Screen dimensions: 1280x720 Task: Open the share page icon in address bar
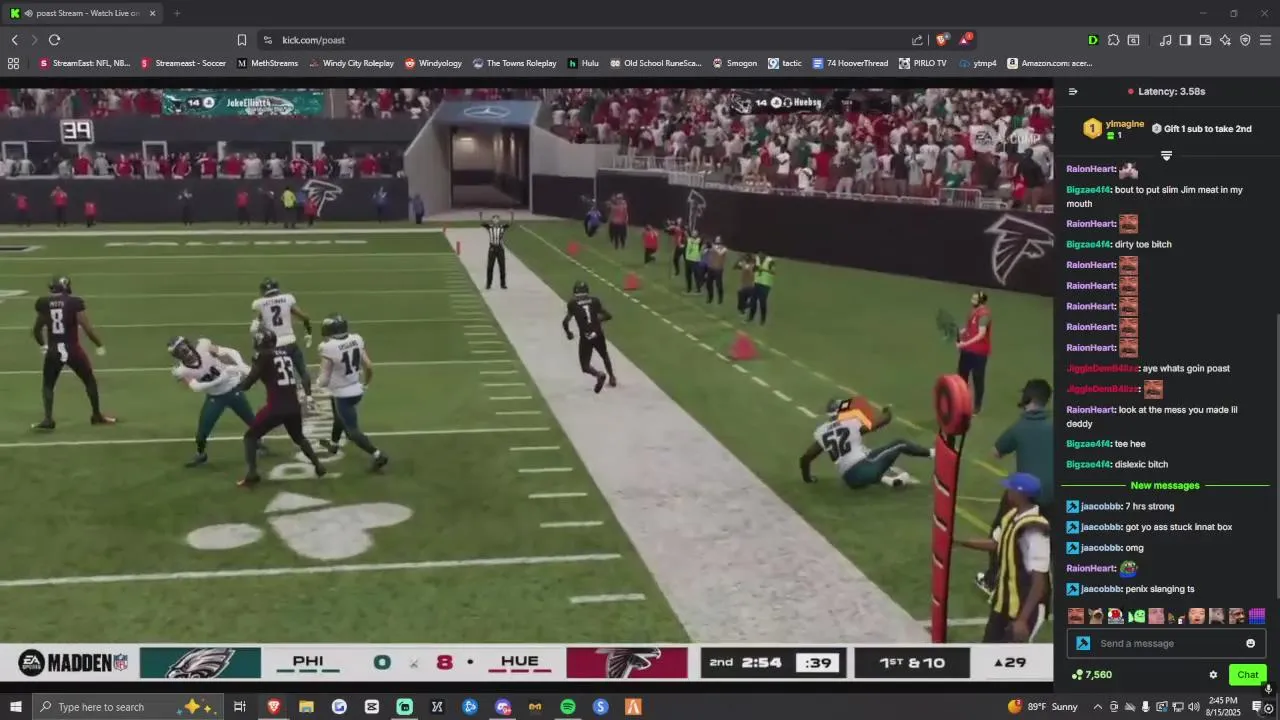point(917,40)
